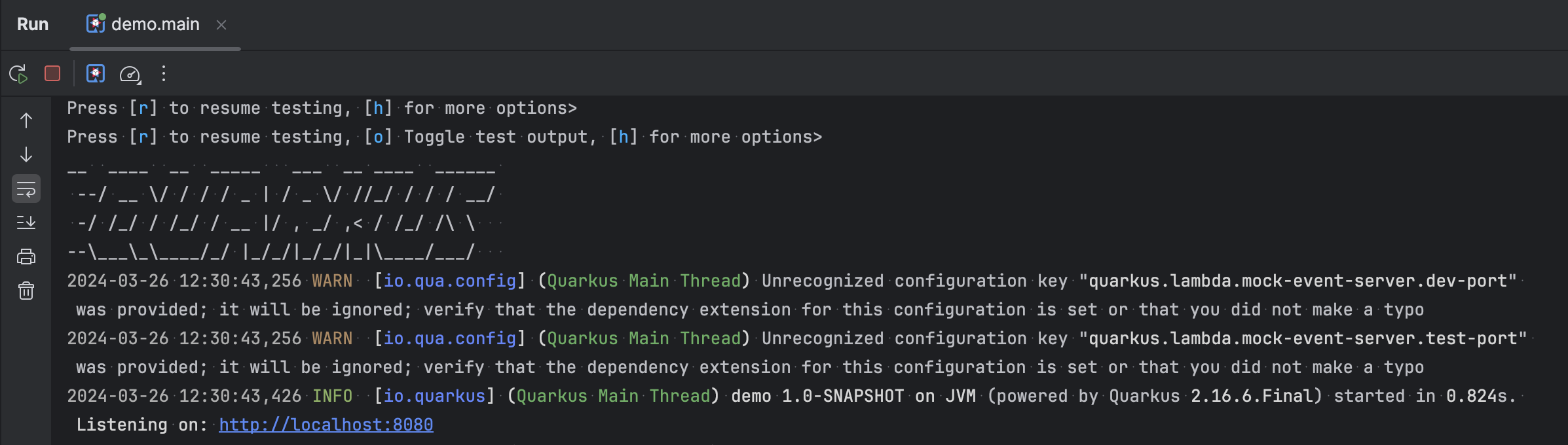
Task: Click the Quarkus icon on the demo.main tab
Action: pyautogui.click(x=96, y=24)
